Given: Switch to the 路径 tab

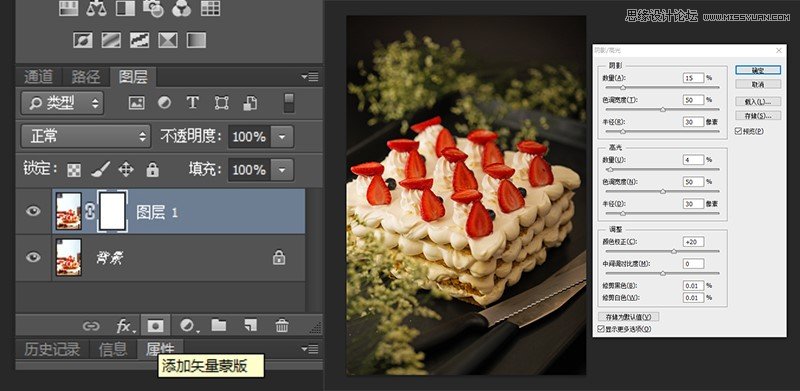Looking at the screenshot, I should [86, 77].
